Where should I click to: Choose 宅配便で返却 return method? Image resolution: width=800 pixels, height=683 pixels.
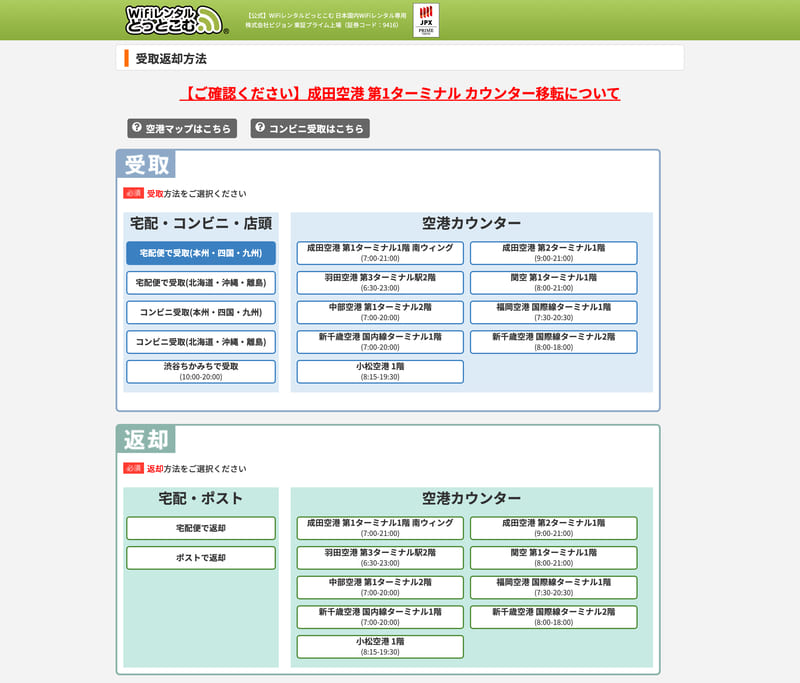click(x=201, y=528)
